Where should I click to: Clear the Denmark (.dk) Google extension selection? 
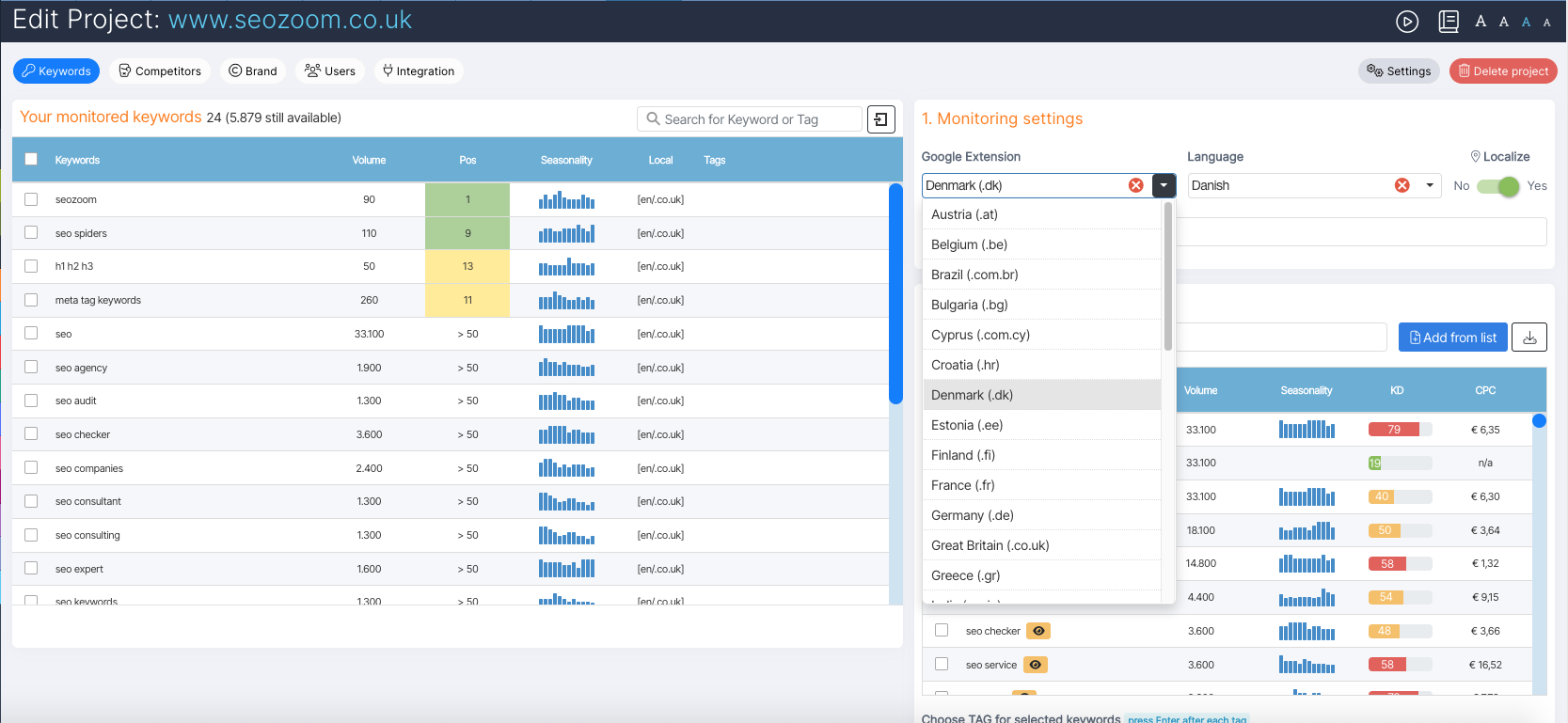coord(1135,185)
